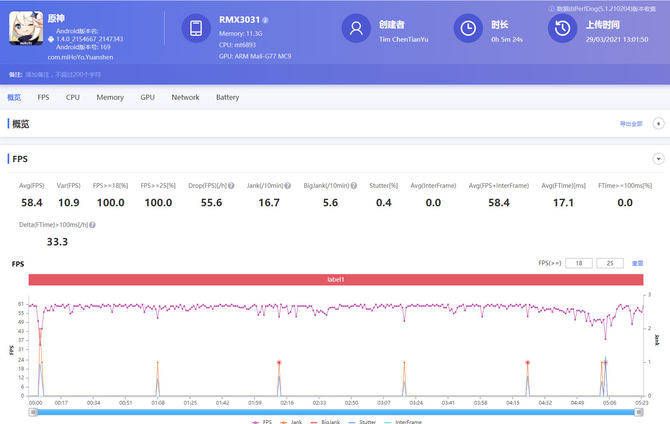Screen dimensions: 670x424
Task: Switch to the FPS tab
Action: [x=43, y=97]
